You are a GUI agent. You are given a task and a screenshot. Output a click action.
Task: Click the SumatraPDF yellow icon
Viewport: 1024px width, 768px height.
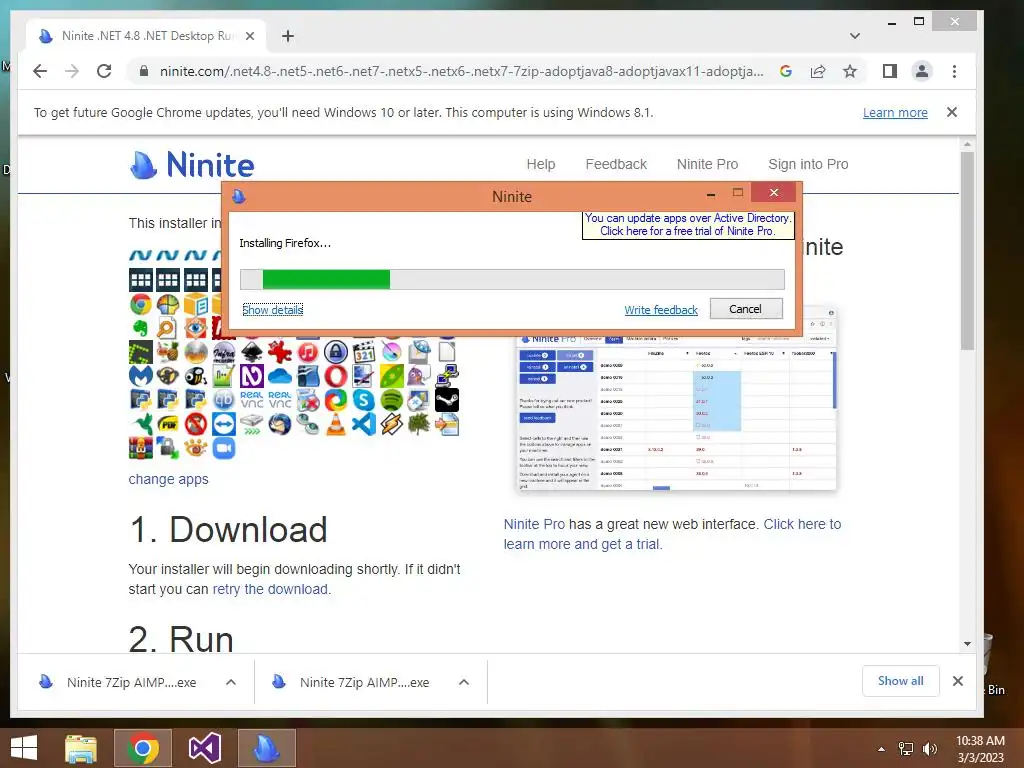pyautogui.click(x=168, y=424)
